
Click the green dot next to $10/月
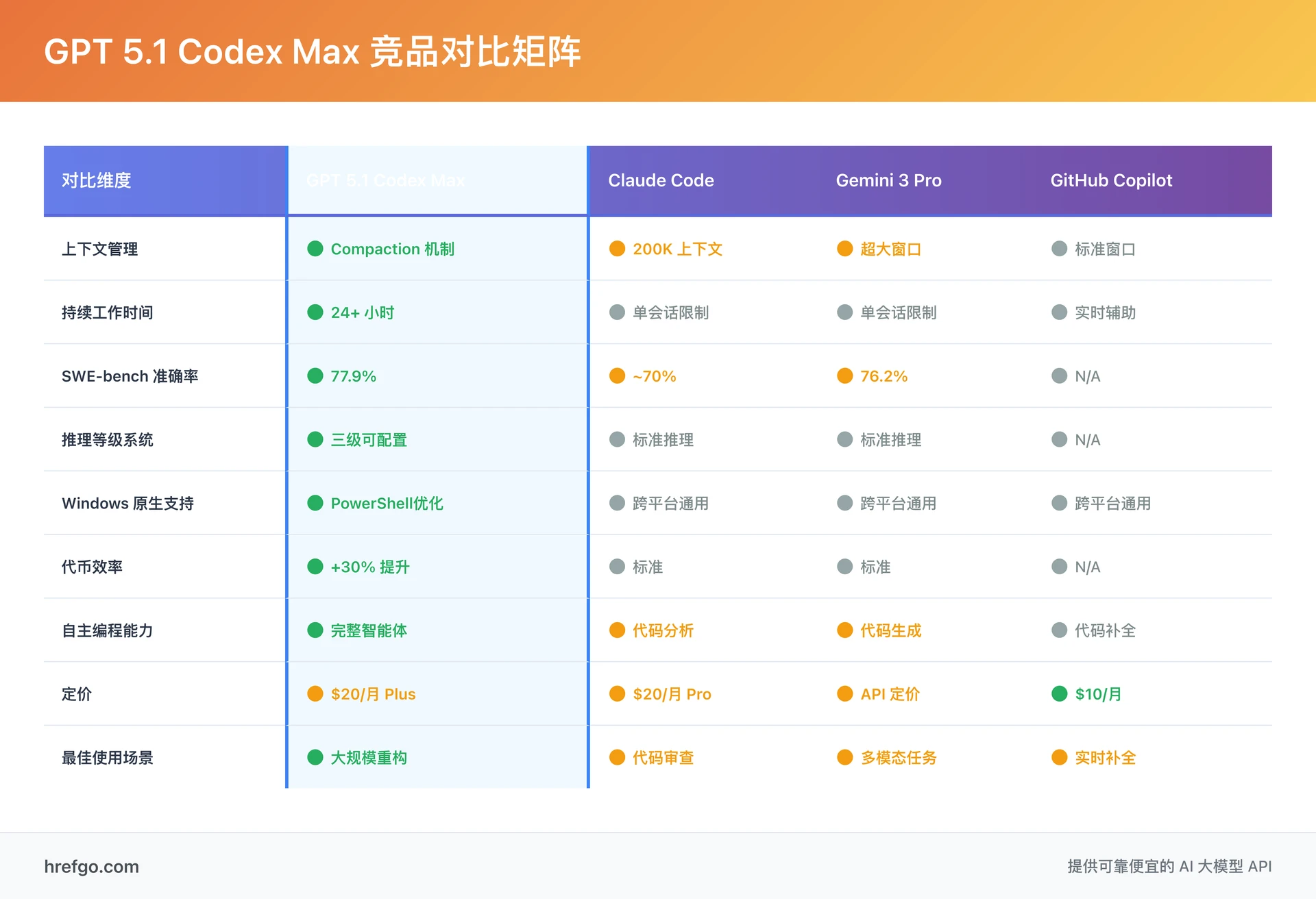1060,693
